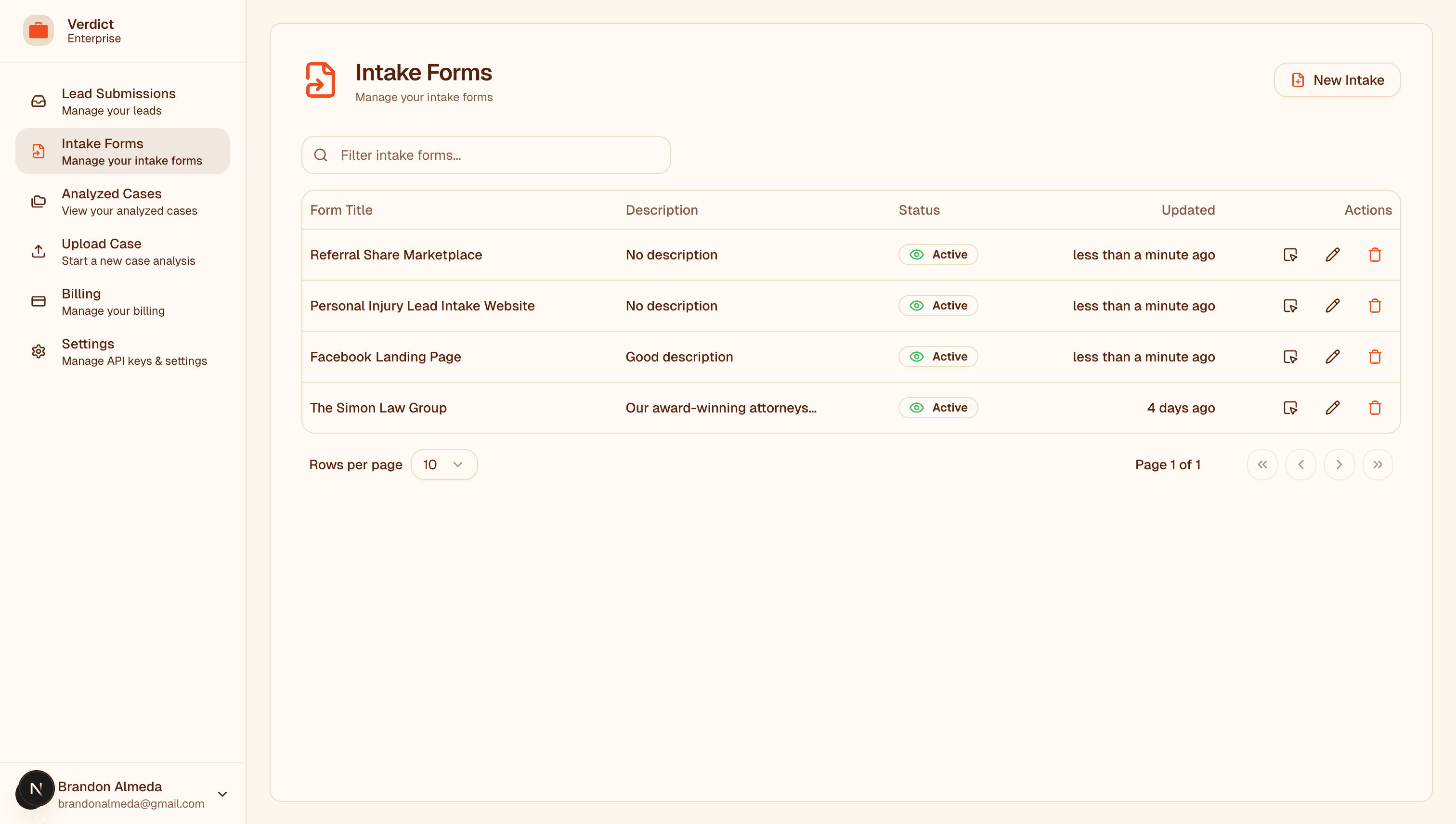Screen dimensions: 1456x824
Task: Sort by Form Title column header
Action: (341, 210)
